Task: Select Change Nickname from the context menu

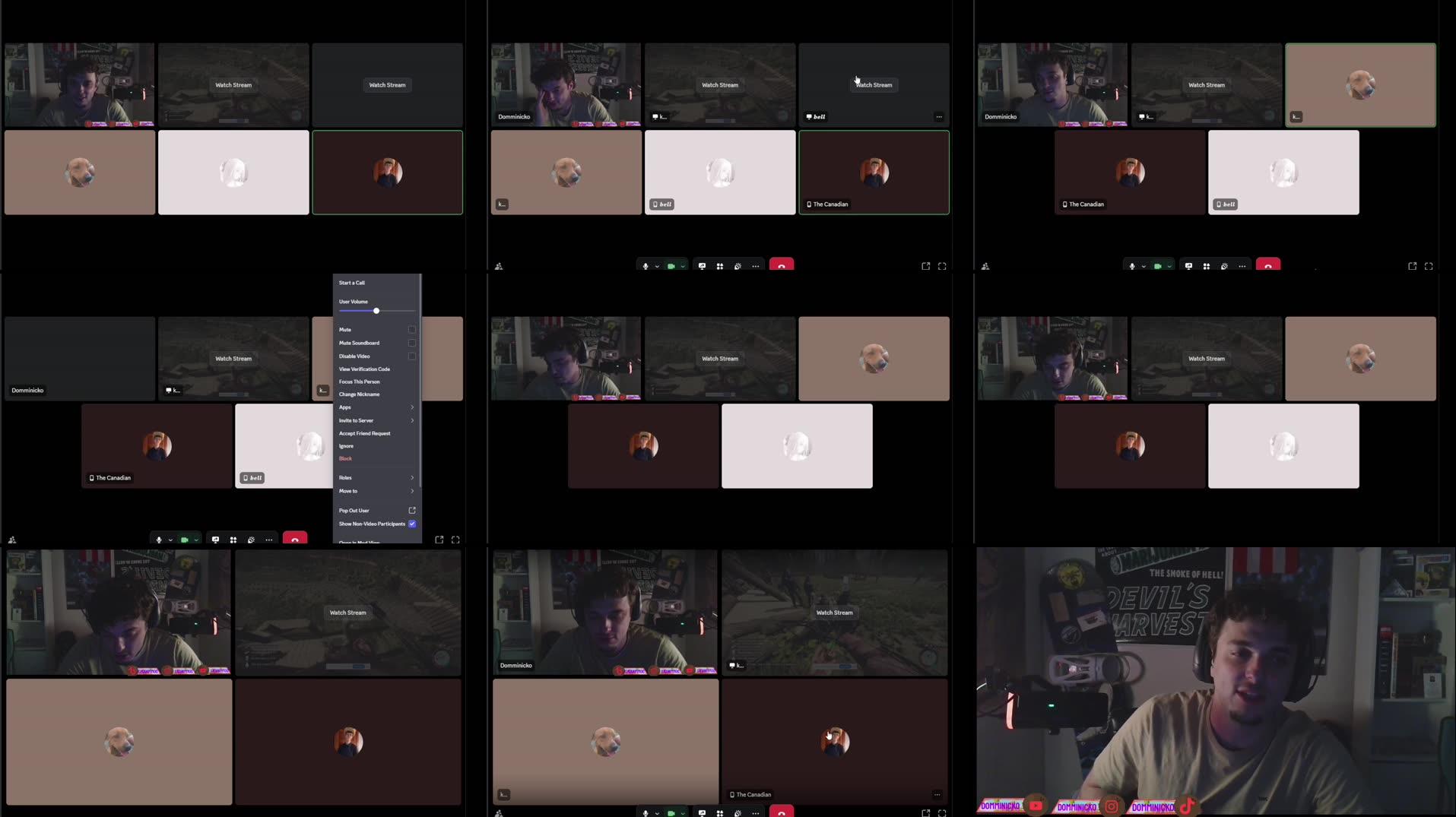Action: pos(359,394)
